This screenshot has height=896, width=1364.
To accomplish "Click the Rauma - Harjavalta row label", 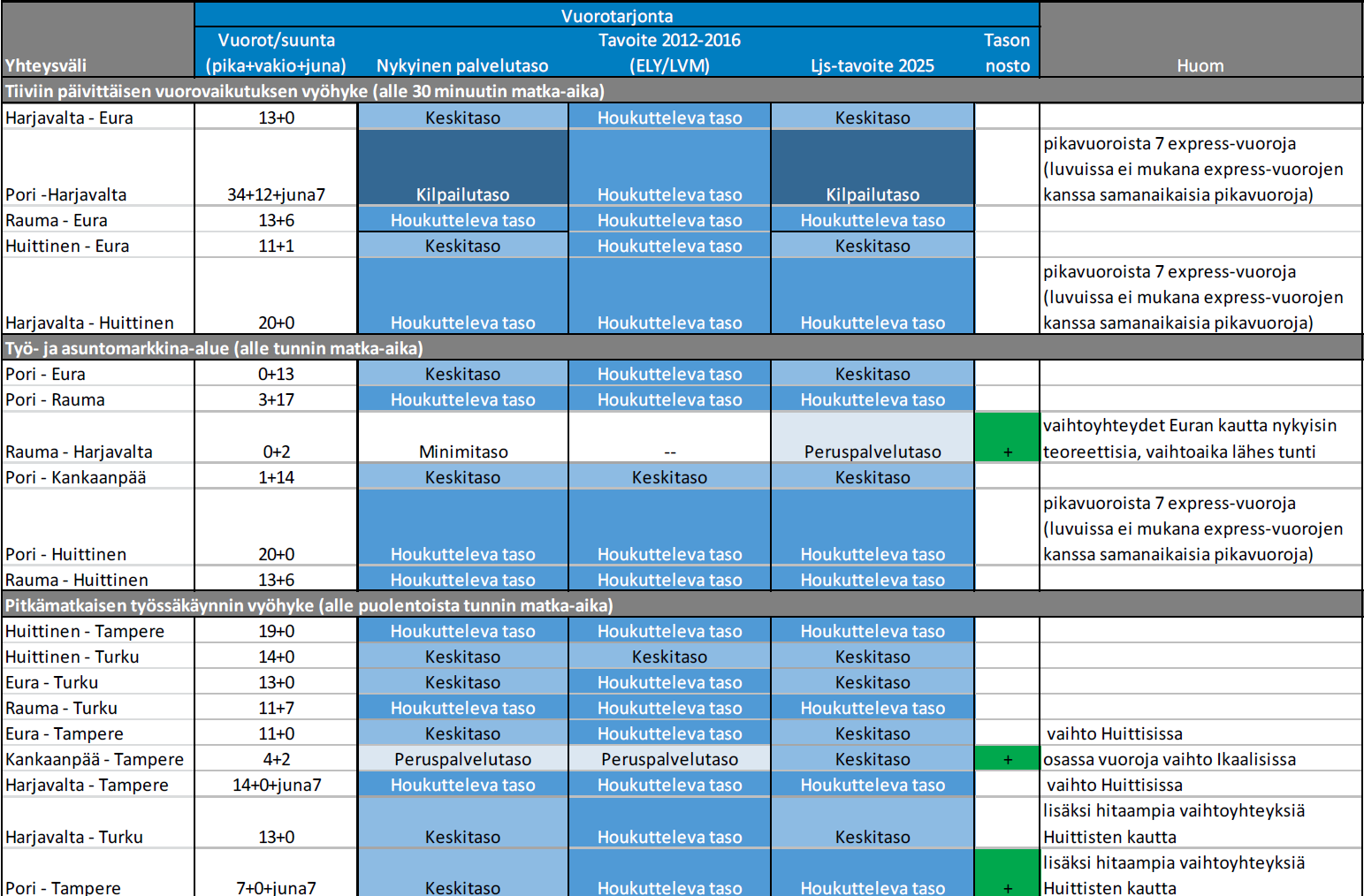I will pyautogui.click(x=79, y=452).
